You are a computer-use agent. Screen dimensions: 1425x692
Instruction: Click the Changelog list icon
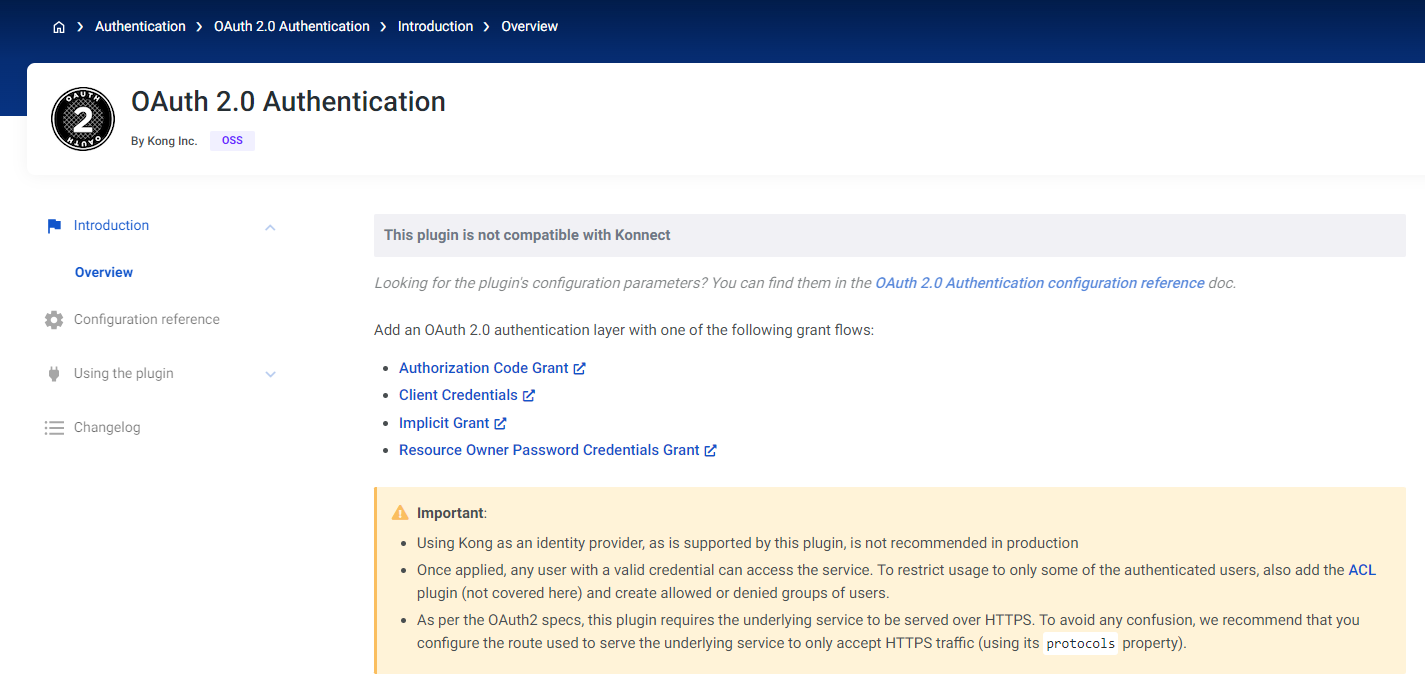coord(54,428)
